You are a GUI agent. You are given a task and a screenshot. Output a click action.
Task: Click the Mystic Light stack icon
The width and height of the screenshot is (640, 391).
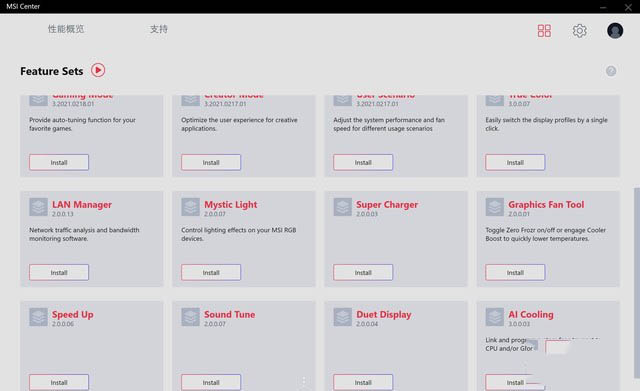pyautogui.click(x=191, y=207)
